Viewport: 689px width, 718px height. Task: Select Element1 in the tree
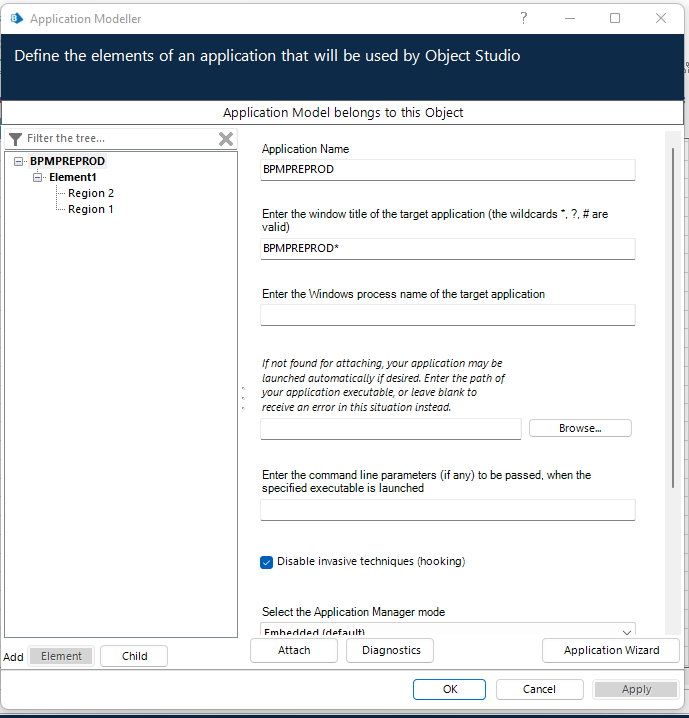tap(73, 177)
